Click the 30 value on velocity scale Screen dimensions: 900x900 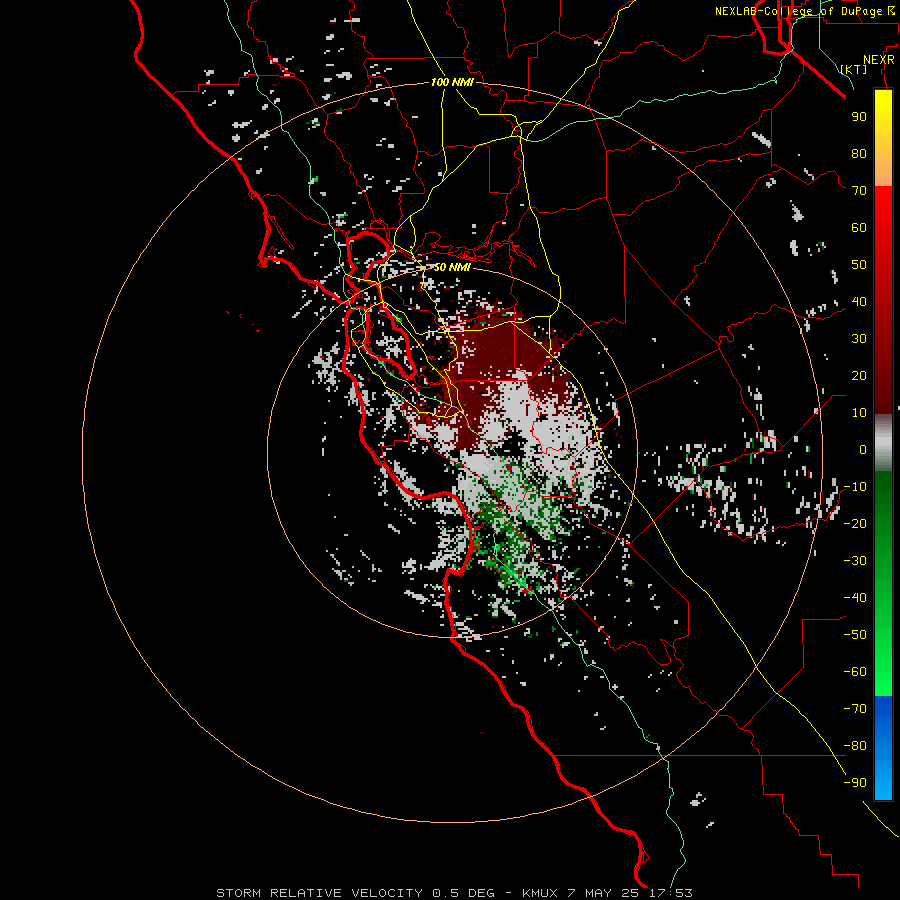pos(859,339)
